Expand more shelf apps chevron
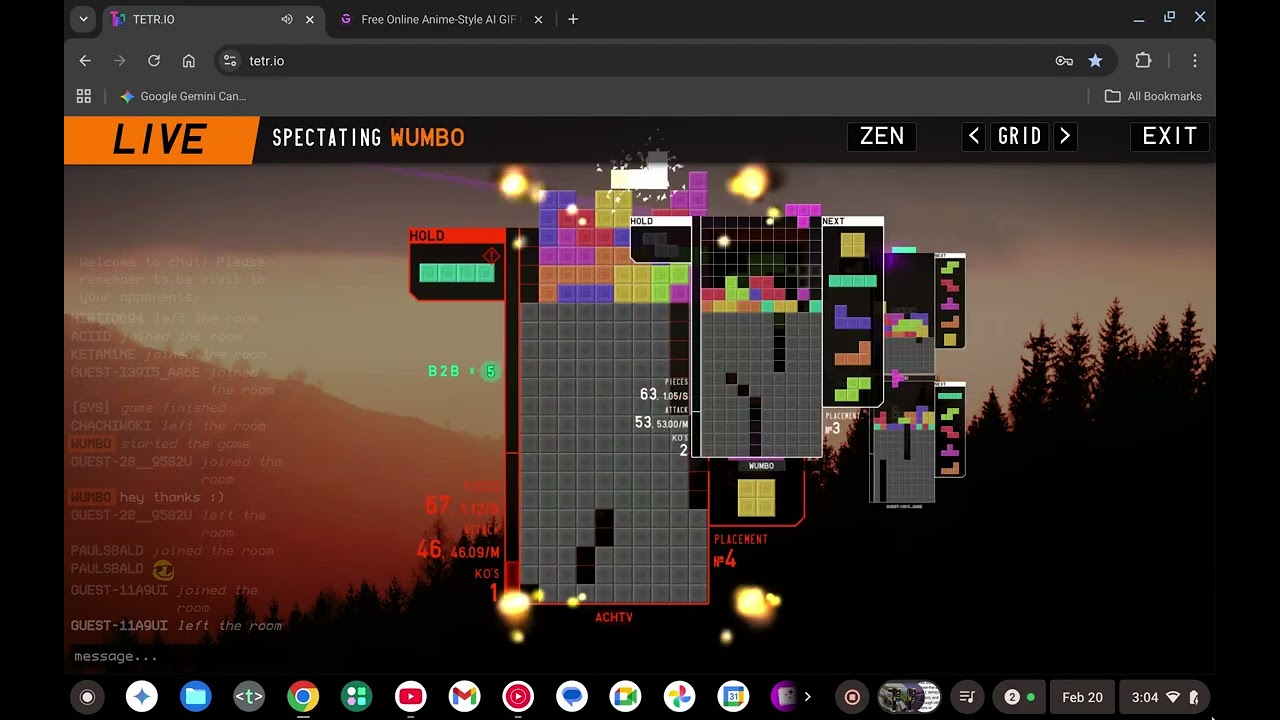The width and height of the screenshot is (1280, 720). point(808,697)
